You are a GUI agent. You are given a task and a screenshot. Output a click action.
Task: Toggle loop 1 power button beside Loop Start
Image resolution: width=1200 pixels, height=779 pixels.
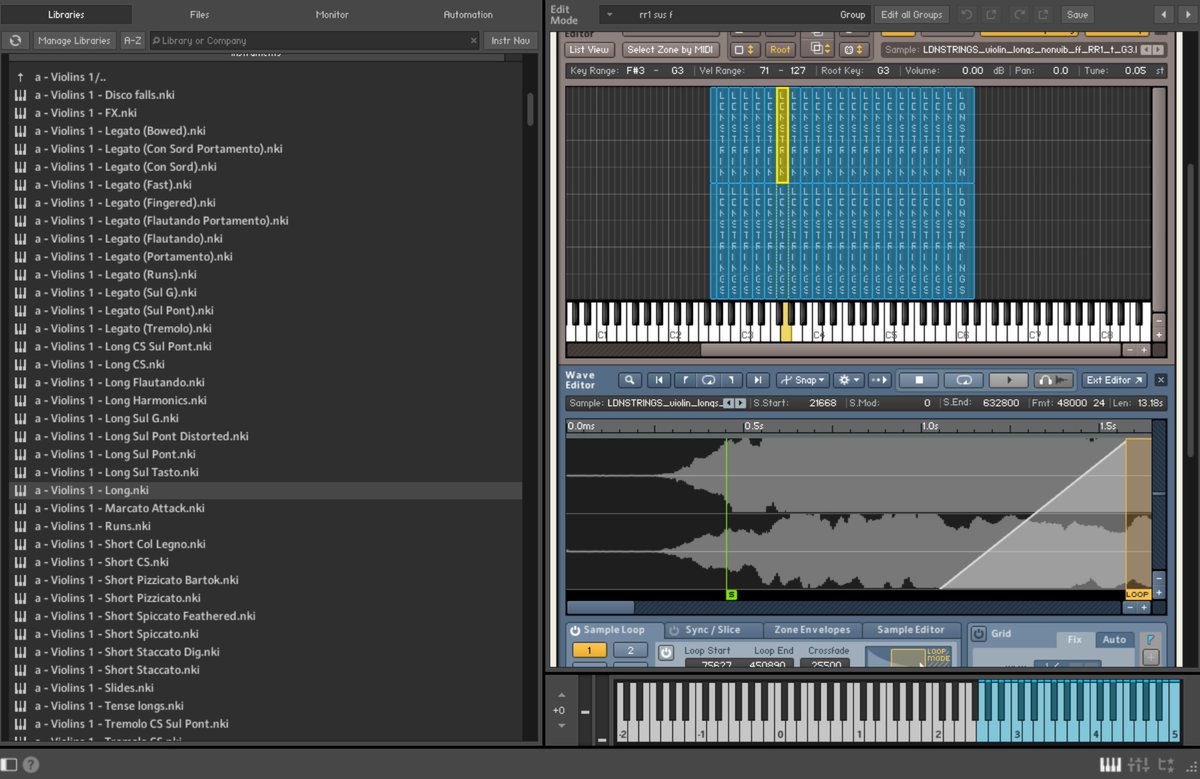tap(666, 653)
